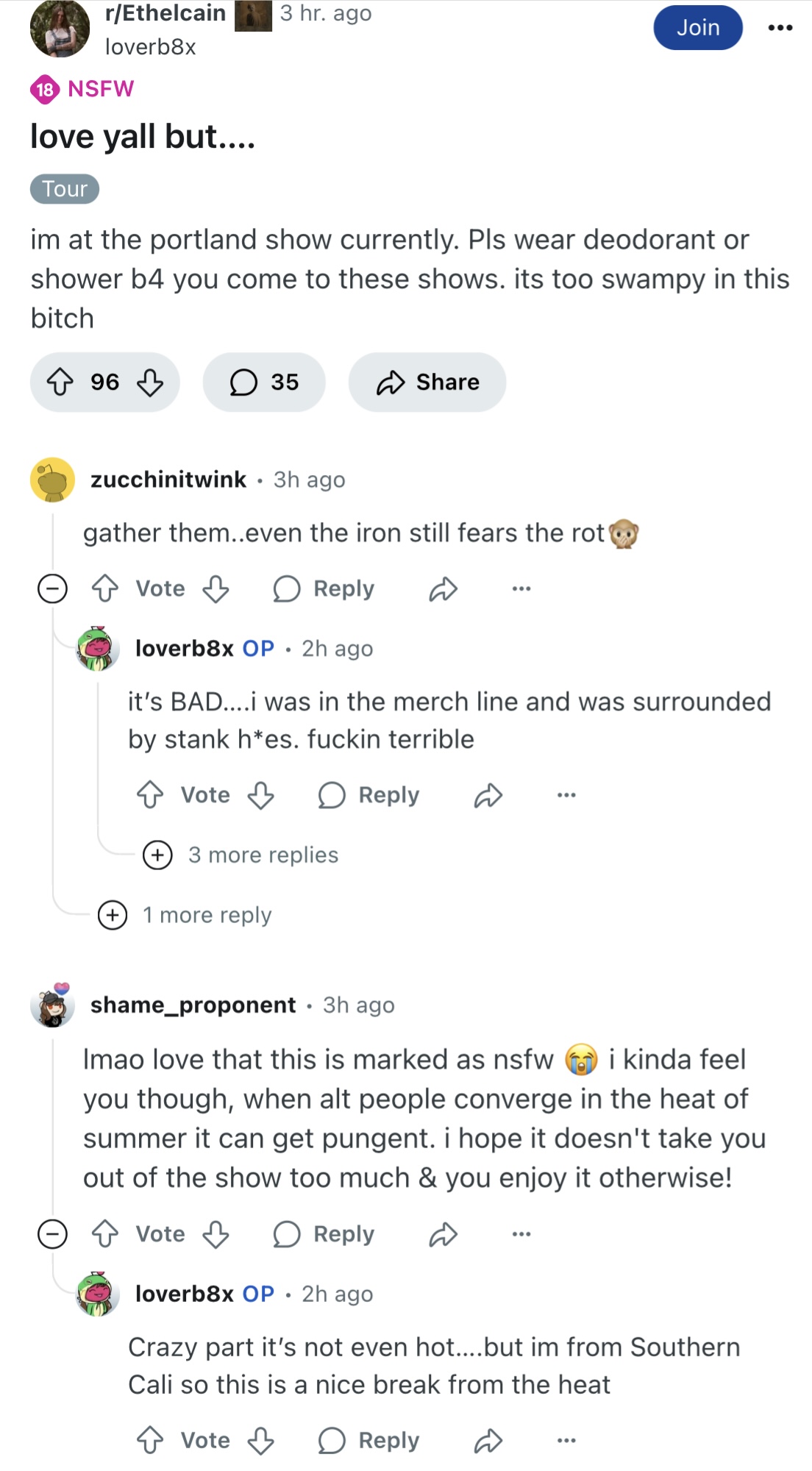Open more options on shame_proponent's comment
Image resolution: width=812 pixels, height=1471 pixels.
[x=521, y=1233]
